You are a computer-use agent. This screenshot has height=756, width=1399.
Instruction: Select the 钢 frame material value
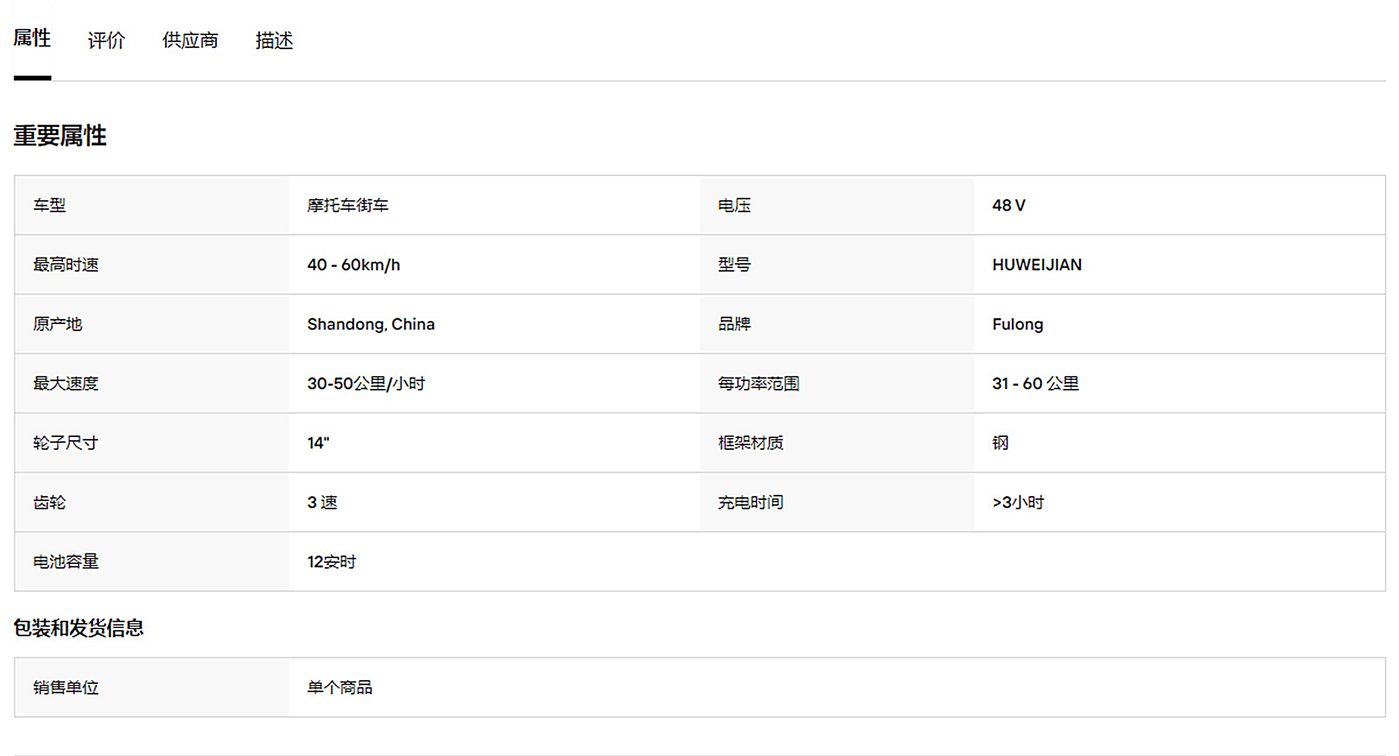(1000, 443)
